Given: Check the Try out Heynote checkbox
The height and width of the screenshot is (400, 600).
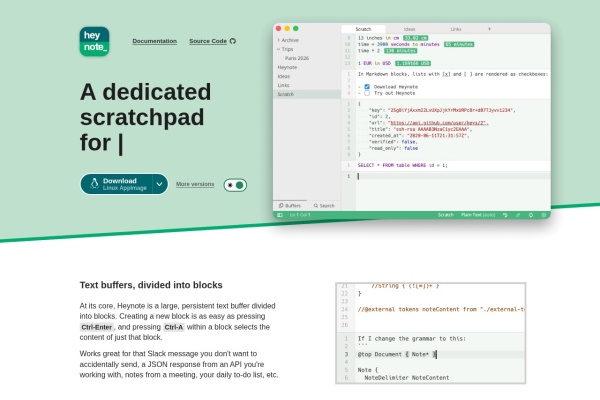Looking at the screenshot, I should [367, 93].
